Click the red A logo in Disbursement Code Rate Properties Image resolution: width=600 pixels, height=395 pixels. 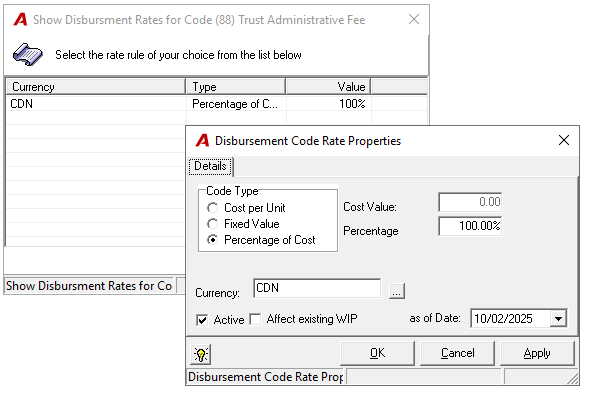pos(202,140)
